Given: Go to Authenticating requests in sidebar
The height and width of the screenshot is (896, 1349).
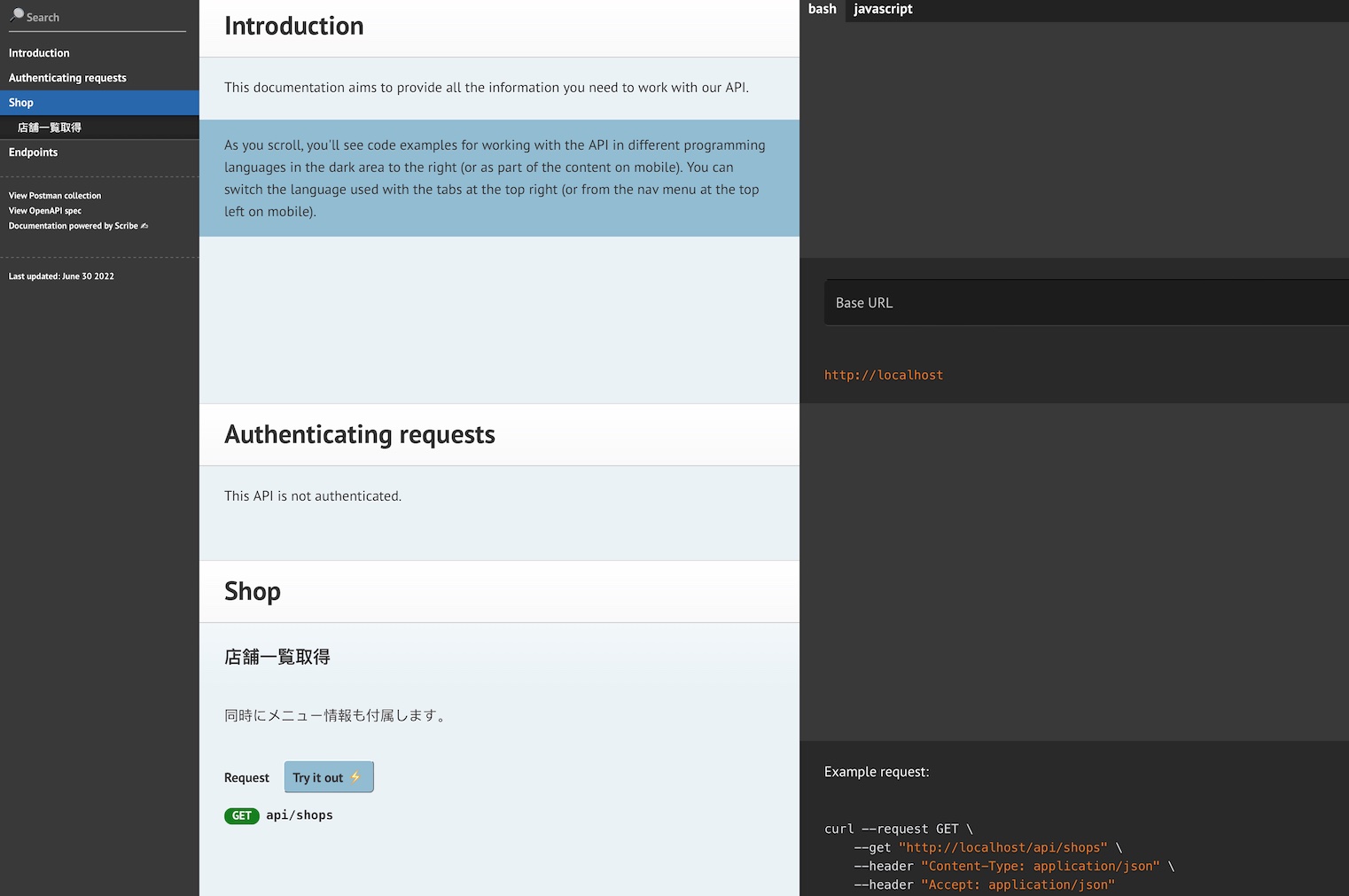Looking at the screenshot, I should [x=67, y=78].
